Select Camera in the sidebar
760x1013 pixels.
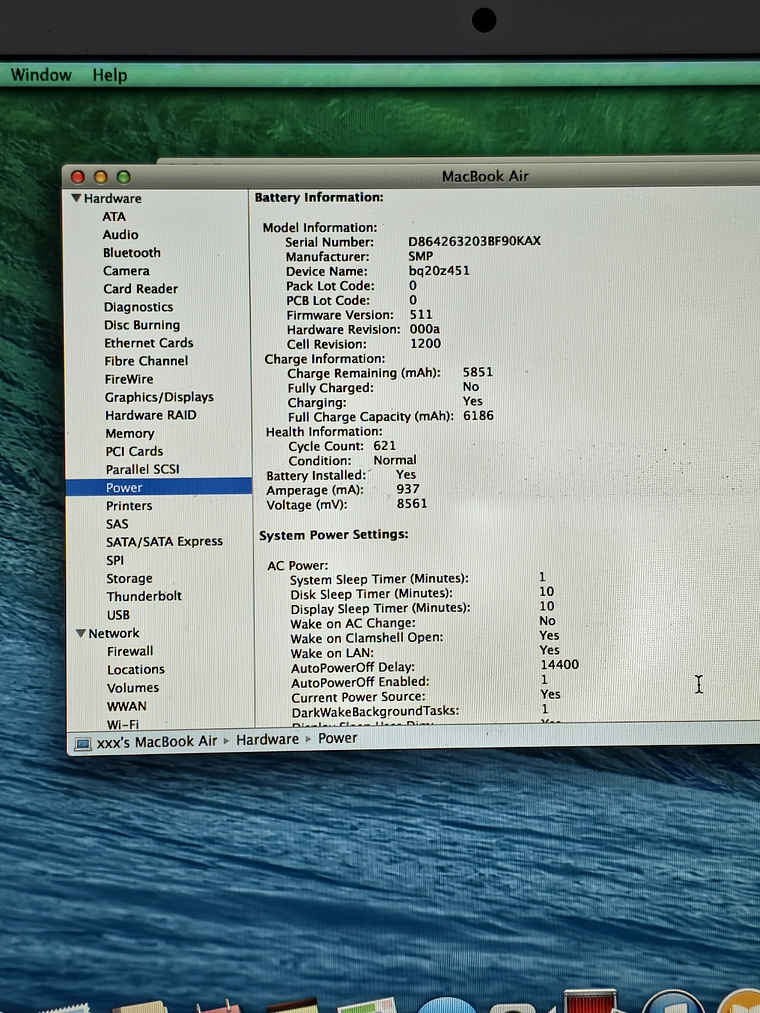(x=126, y=271)
